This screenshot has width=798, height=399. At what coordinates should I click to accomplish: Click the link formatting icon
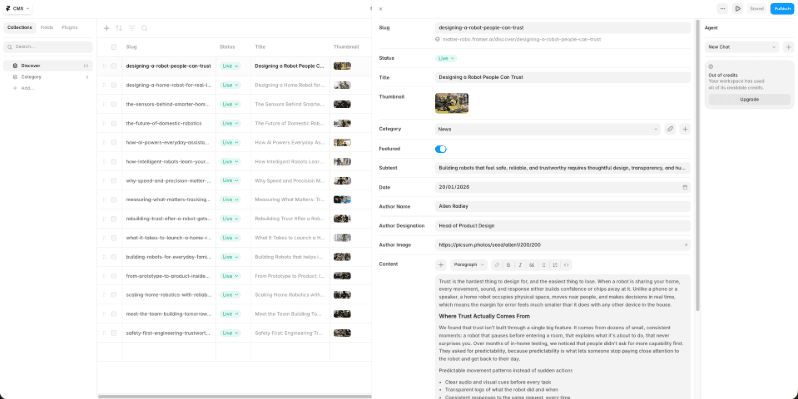point(497,265)
